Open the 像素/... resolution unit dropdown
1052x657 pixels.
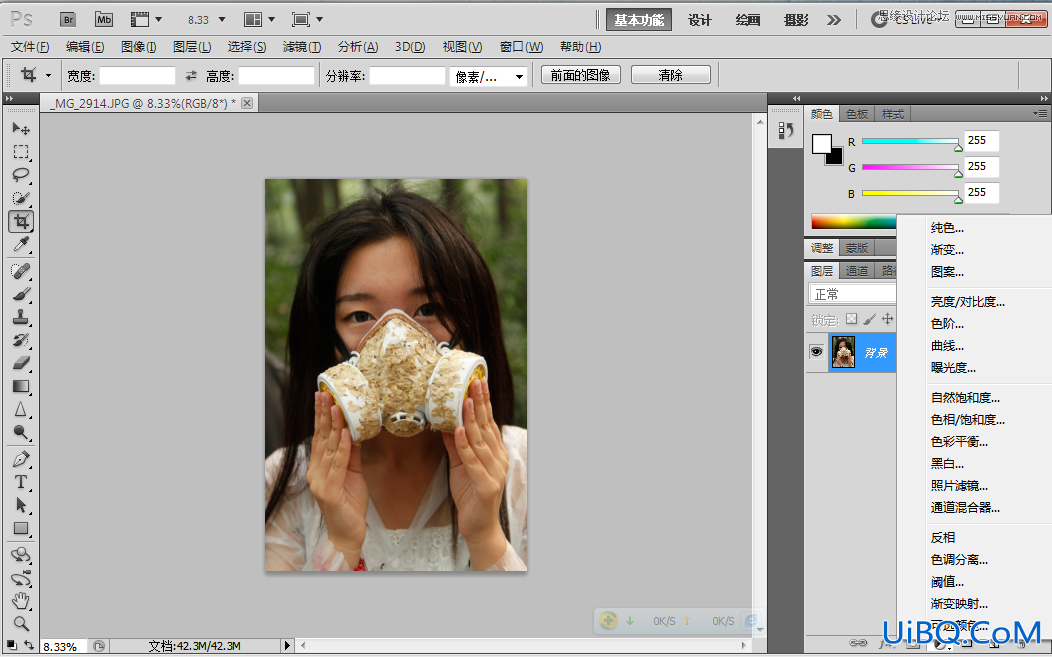[x=488, y=77]
